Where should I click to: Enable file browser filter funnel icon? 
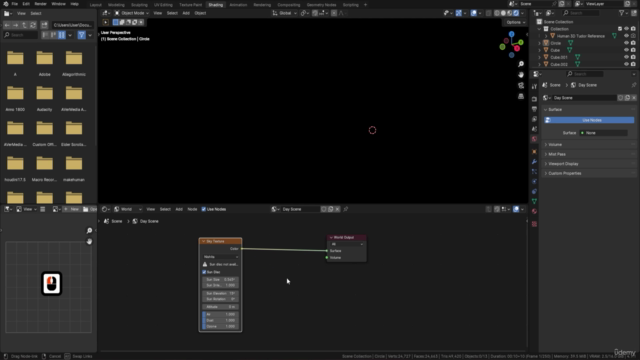tap(82, 35)
